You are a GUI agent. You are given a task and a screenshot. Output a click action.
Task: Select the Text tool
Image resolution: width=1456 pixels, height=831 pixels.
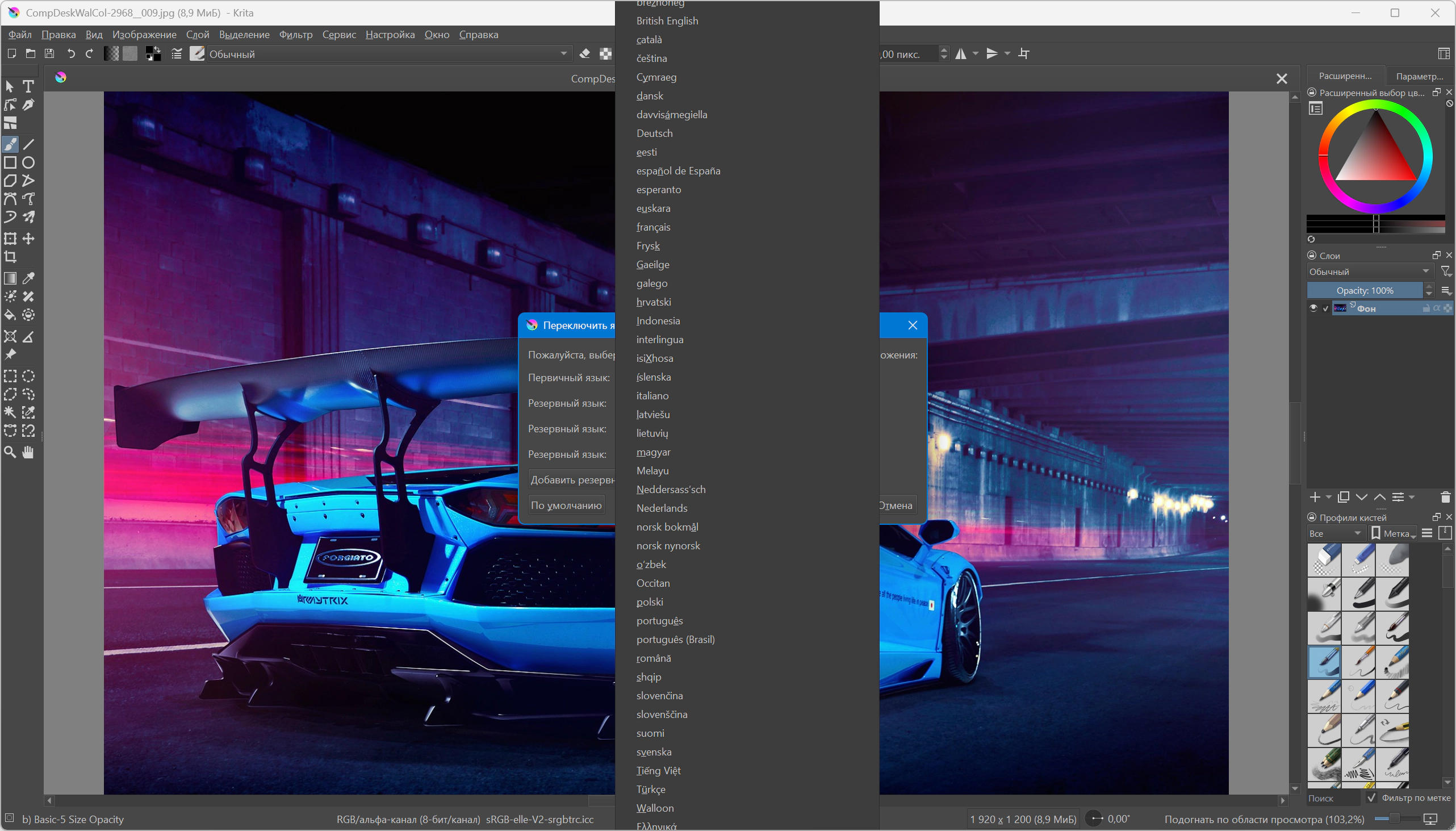point(28,86)
